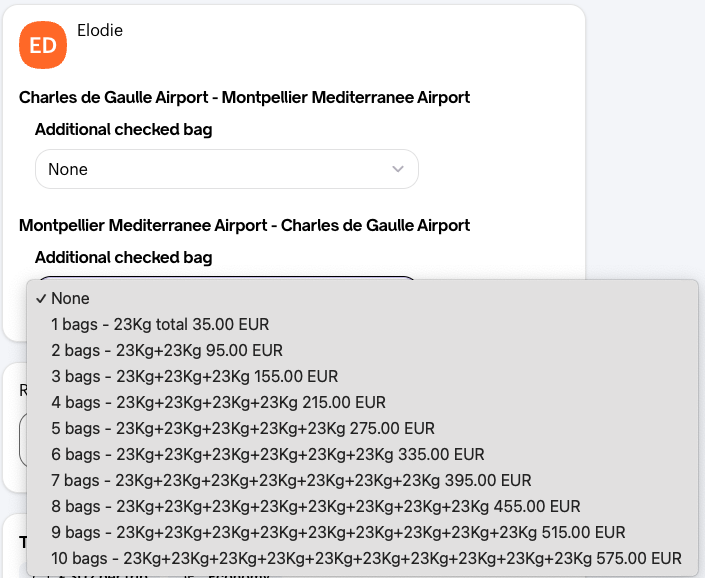This screenshot has height=578, width=705.
Task: Click the checkmark beside None in the list
Action: click(41, 299)
